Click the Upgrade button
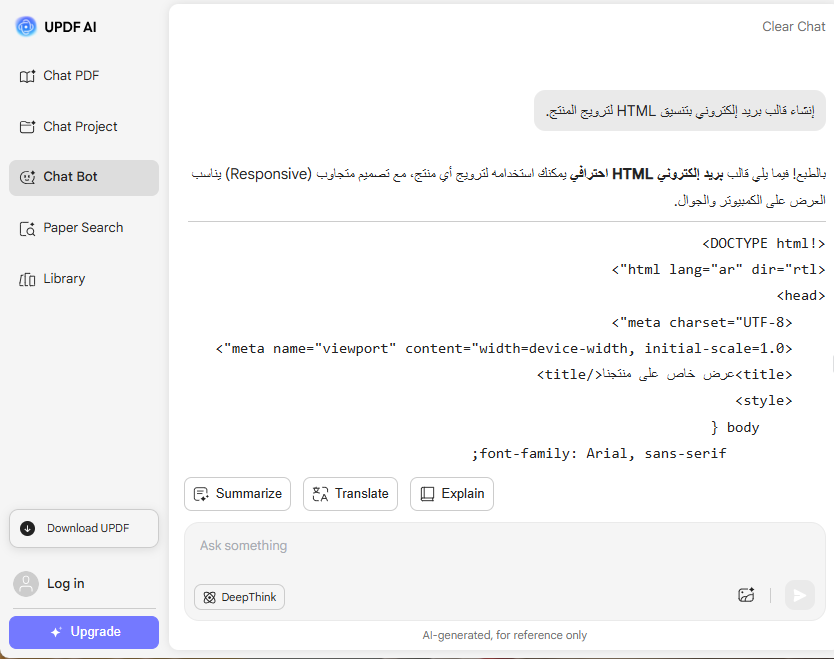This screenshot has width=834, height=659. pyautogui.click(x=84, y=632)
